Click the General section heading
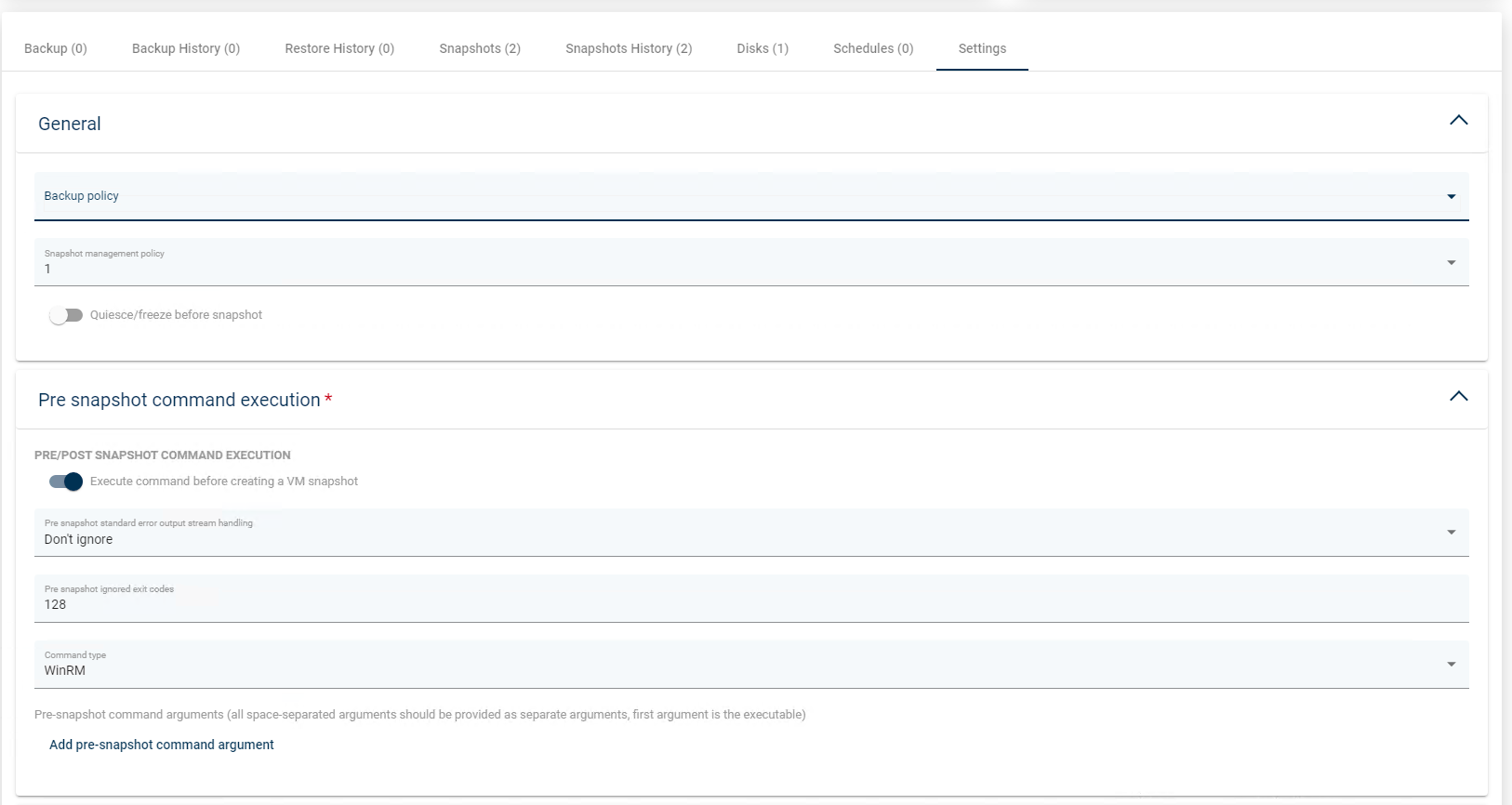Image resolution: width=1512 pixels, height=805 pixels. (70, 124)
